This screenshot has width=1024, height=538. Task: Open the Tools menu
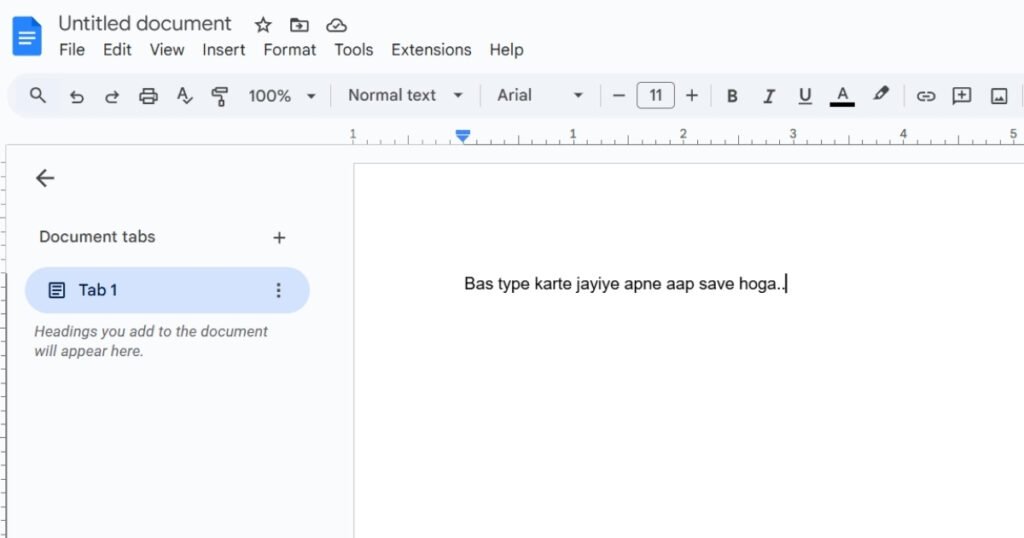tap(353, 50)
